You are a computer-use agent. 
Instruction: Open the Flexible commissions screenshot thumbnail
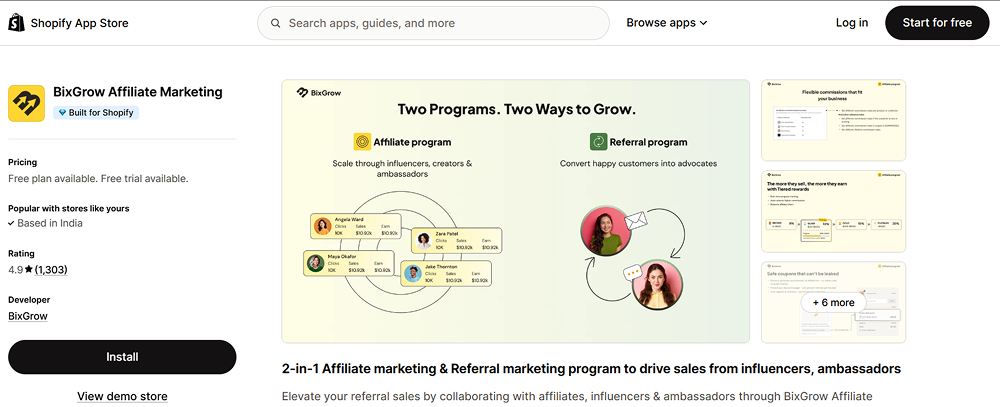tap(833, 120)
